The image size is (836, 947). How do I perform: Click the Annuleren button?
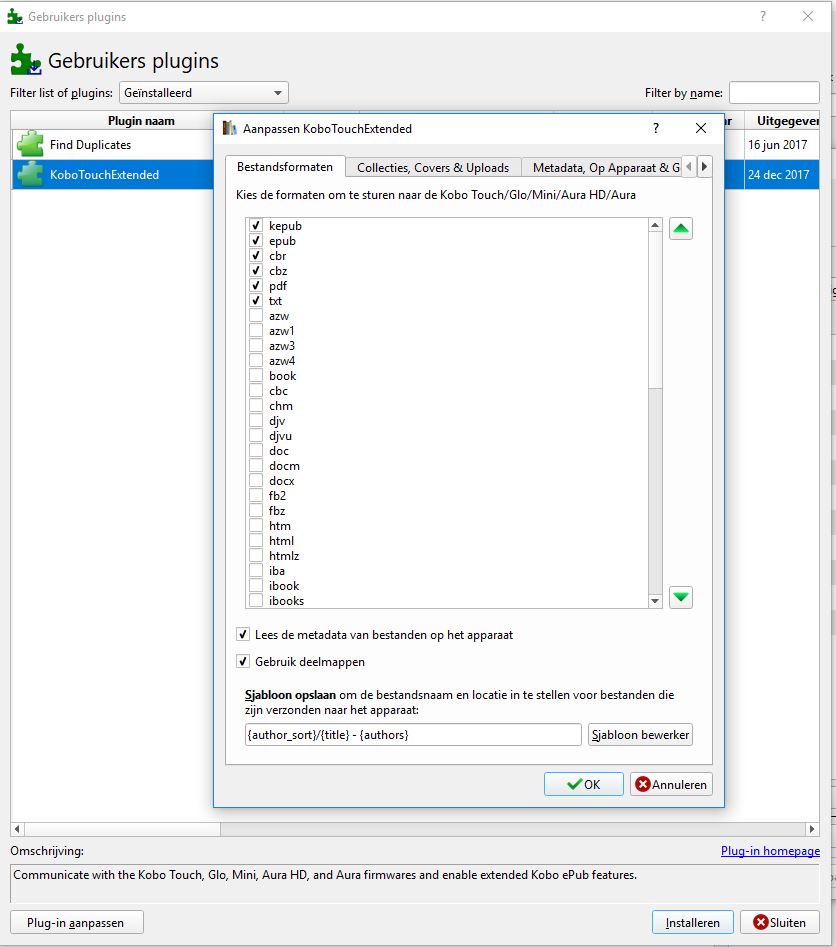click(x=671, y=784)
